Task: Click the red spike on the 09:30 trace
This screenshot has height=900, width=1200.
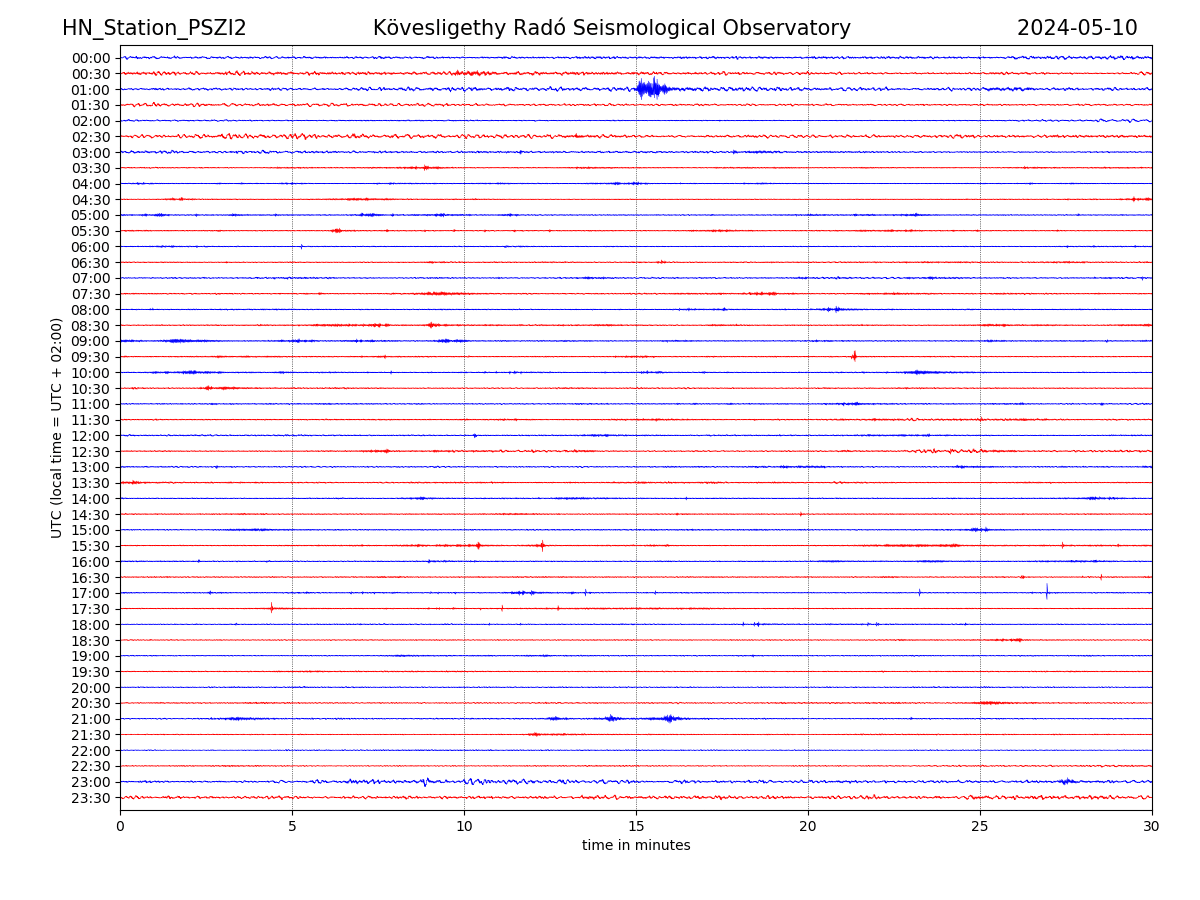Action: coord(854,356)
